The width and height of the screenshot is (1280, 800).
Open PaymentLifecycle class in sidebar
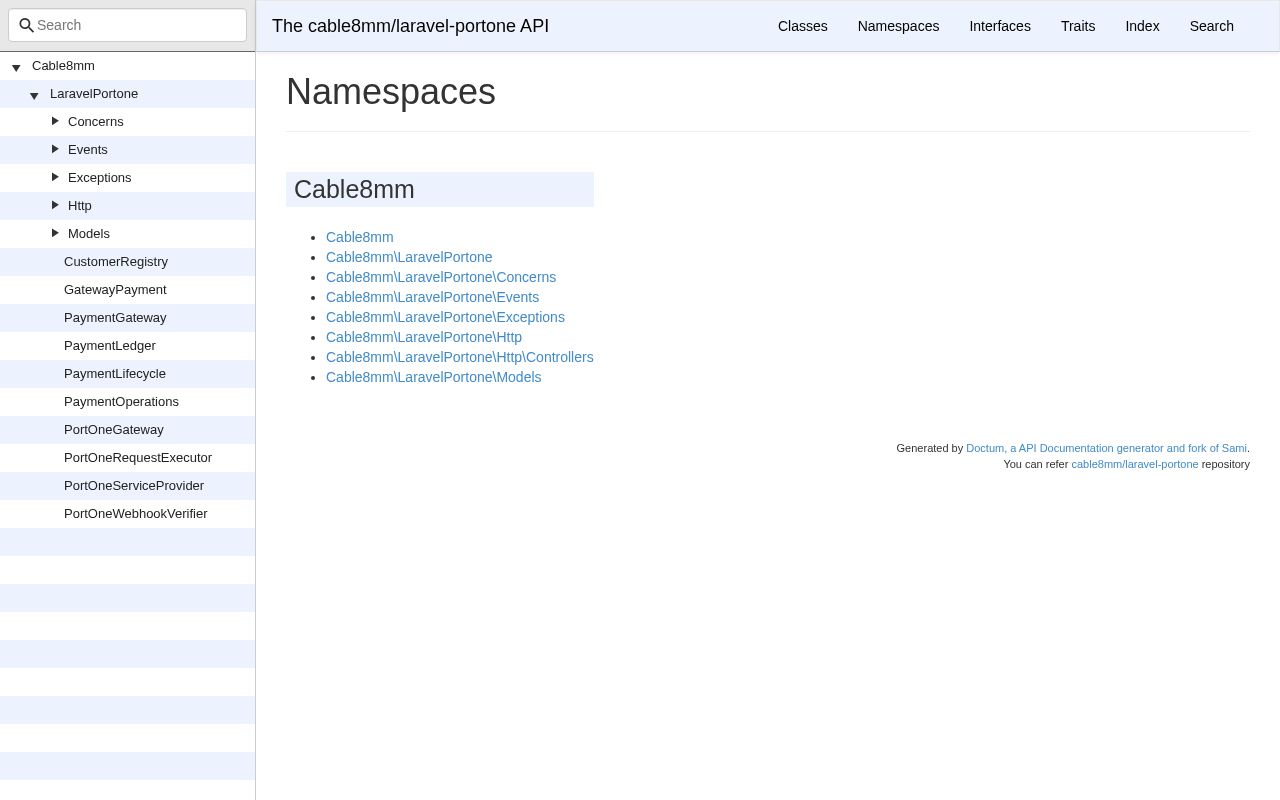point(115,374)
